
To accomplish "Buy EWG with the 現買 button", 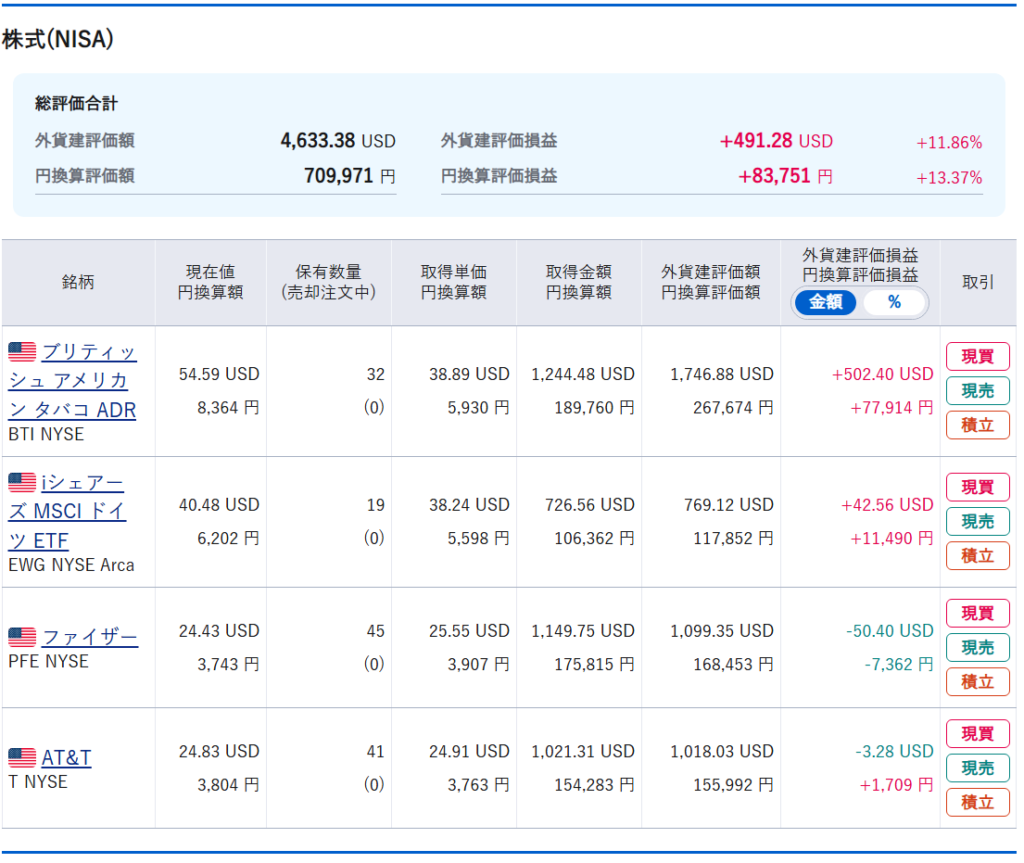I will (x=977, y=487).
